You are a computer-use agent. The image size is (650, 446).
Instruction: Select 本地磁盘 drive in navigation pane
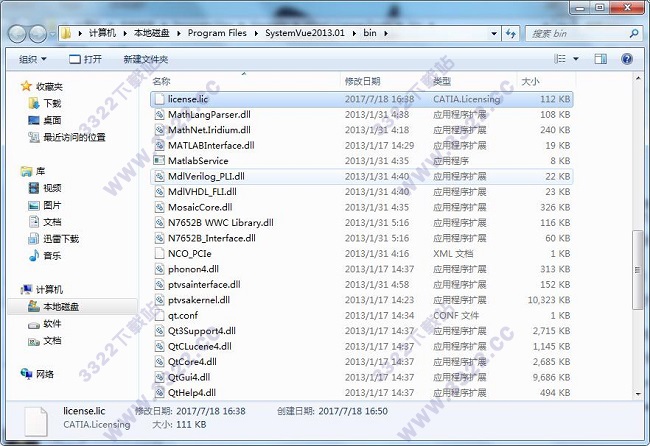pyautogui.click(x=61, y=307)
